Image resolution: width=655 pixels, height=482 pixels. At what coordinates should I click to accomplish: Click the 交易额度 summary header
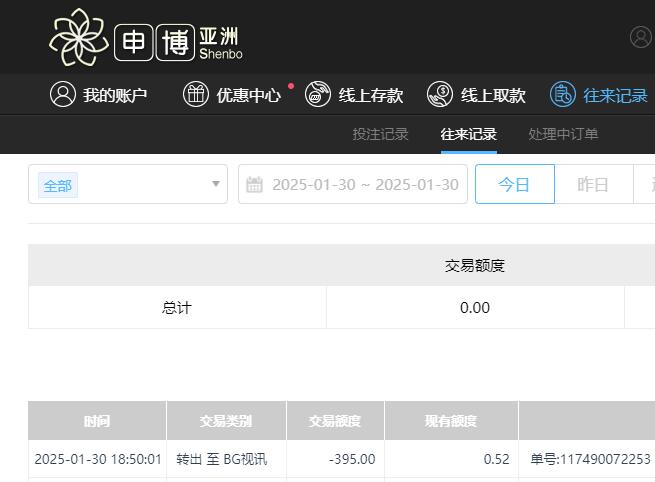pyautogui.click(x=475, y=265)
